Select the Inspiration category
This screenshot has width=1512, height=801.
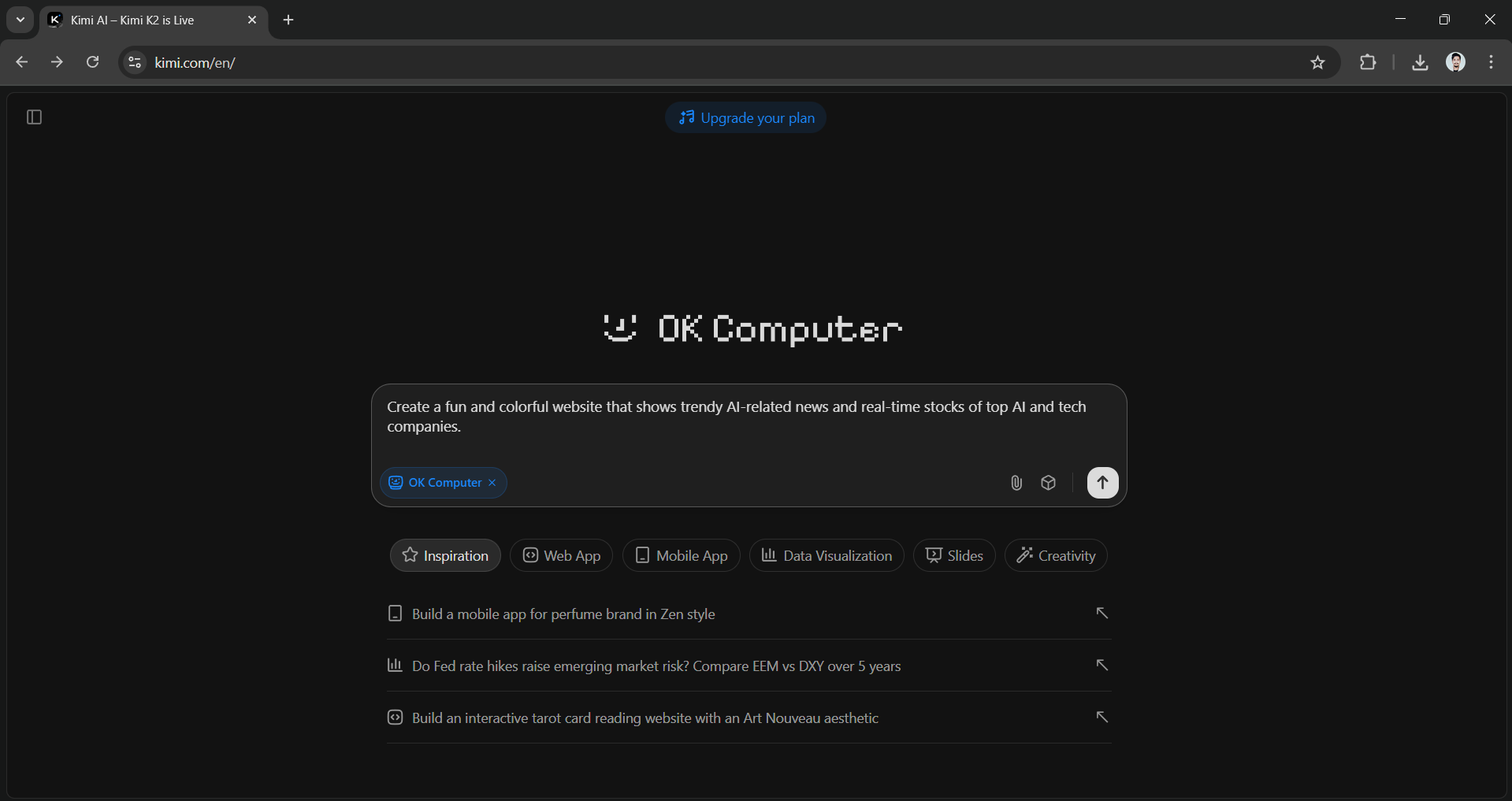pyautogui.click(x=444, y=555)
